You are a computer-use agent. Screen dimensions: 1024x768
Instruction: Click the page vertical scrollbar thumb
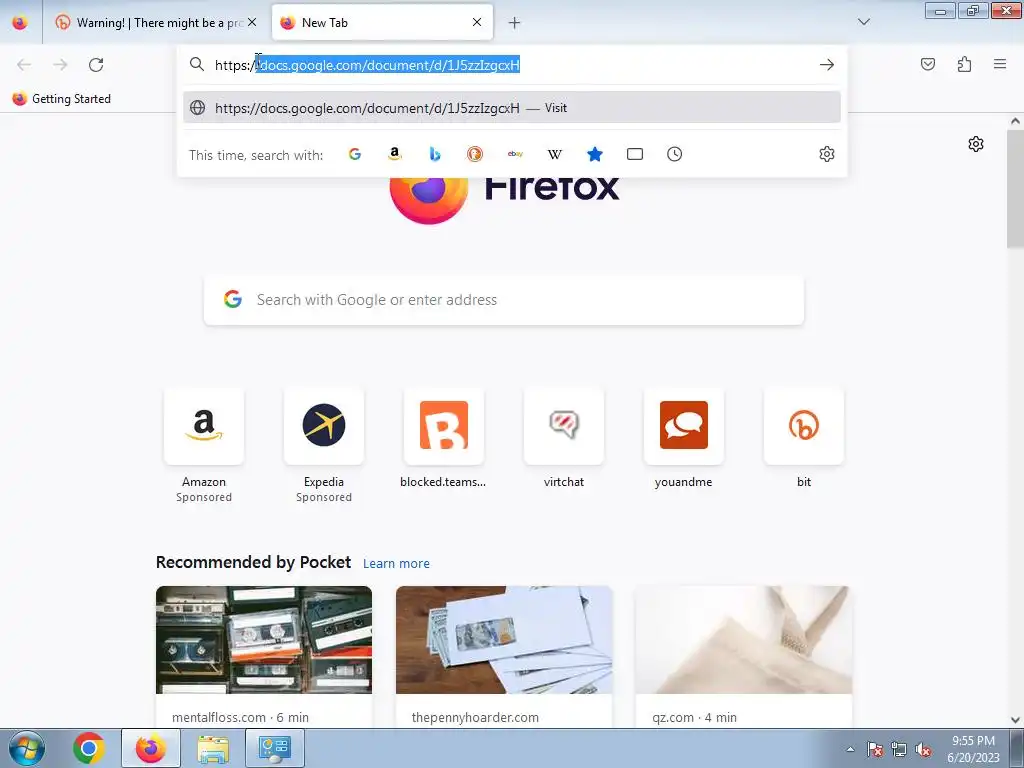(x=1015, y=189)
